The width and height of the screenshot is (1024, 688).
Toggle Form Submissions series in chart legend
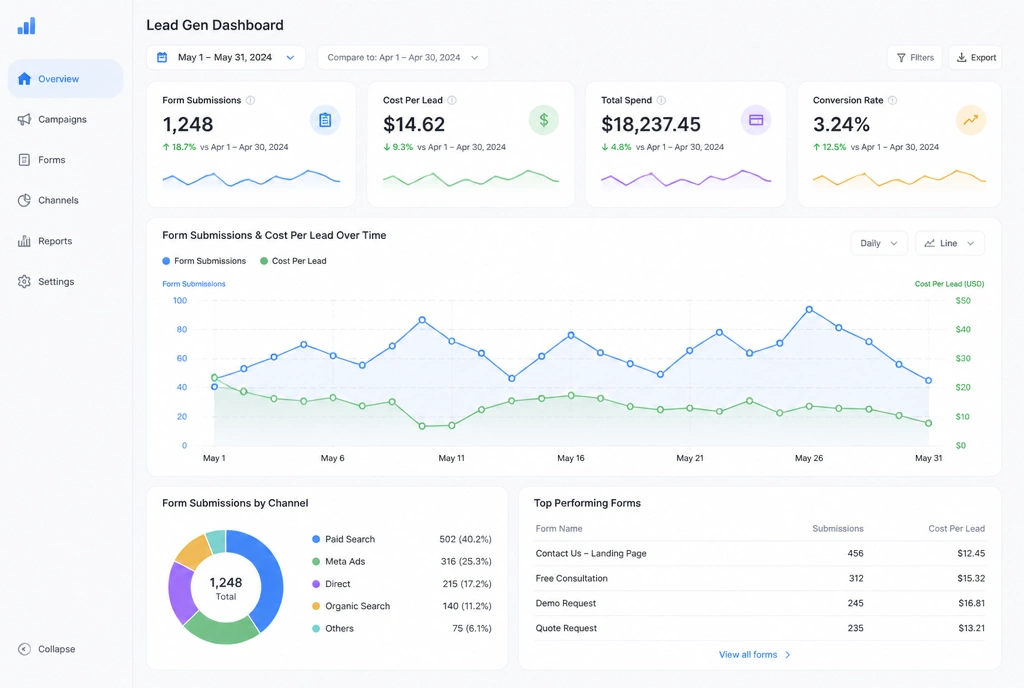click(x=204, y=261)
